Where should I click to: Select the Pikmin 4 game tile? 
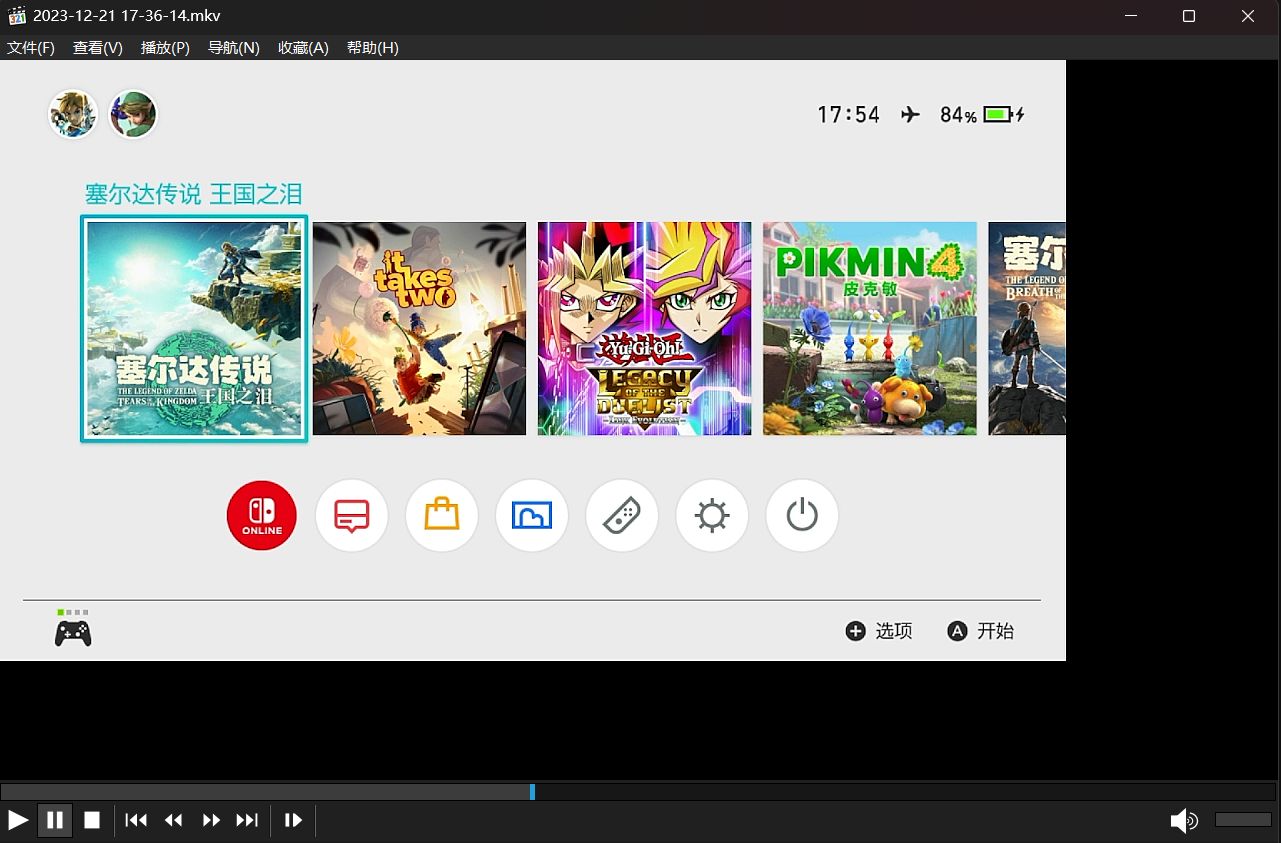[x=870, y=328]
